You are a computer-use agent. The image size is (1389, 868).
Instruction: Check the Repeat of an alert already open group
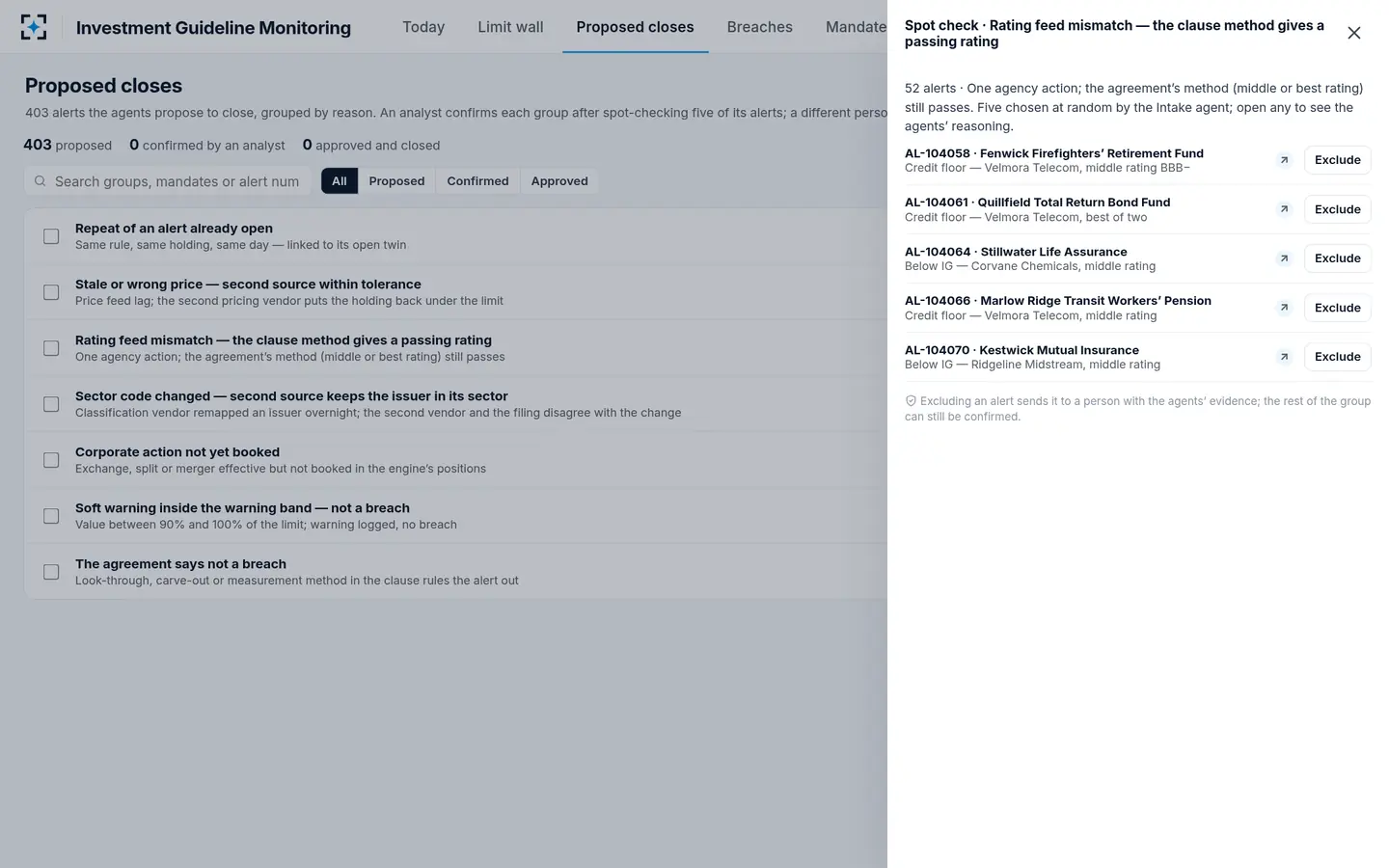[x=51, y=236]
